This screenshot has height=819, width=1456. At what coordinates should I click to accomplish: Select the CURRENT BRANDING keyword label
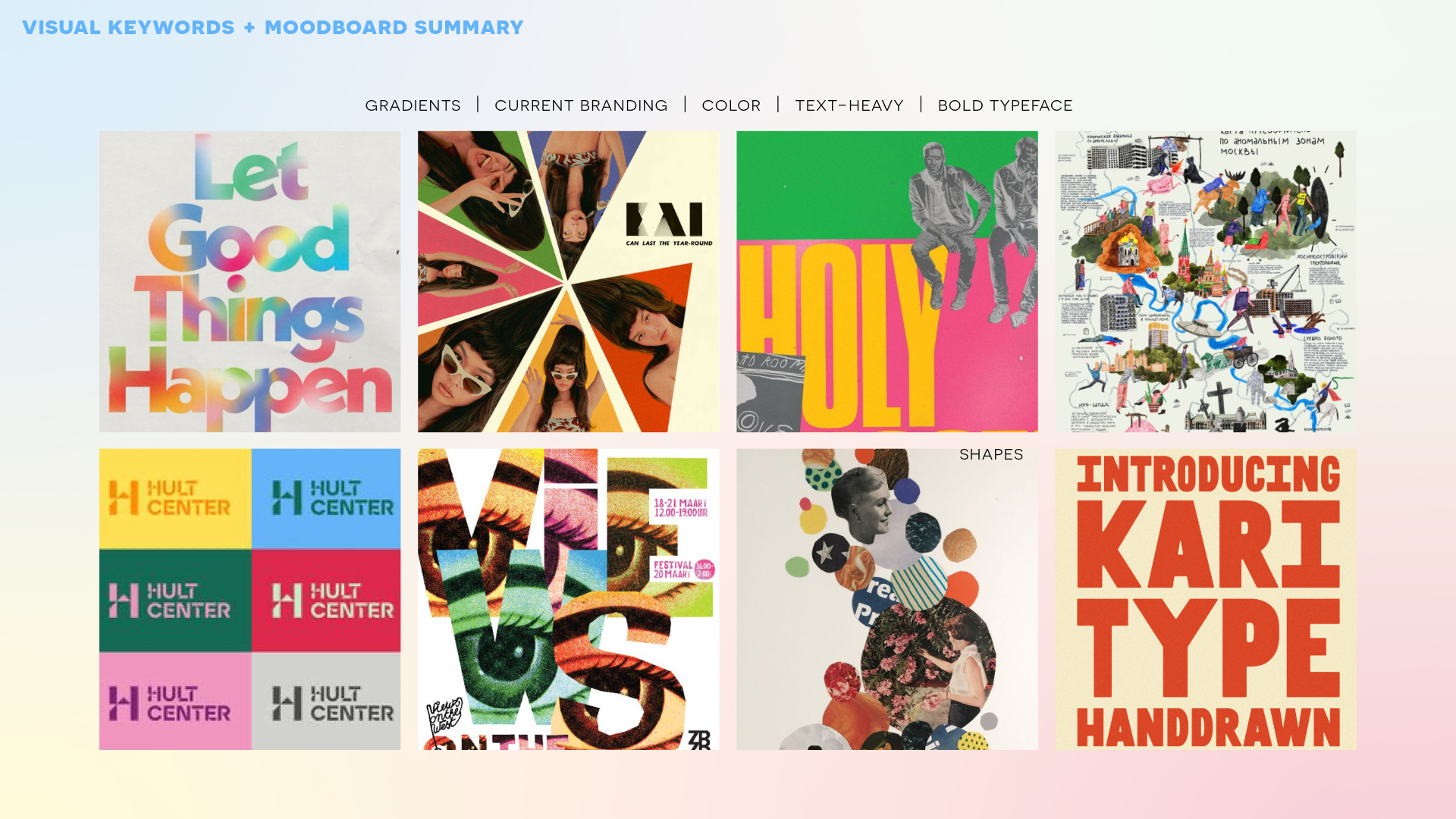581,105
